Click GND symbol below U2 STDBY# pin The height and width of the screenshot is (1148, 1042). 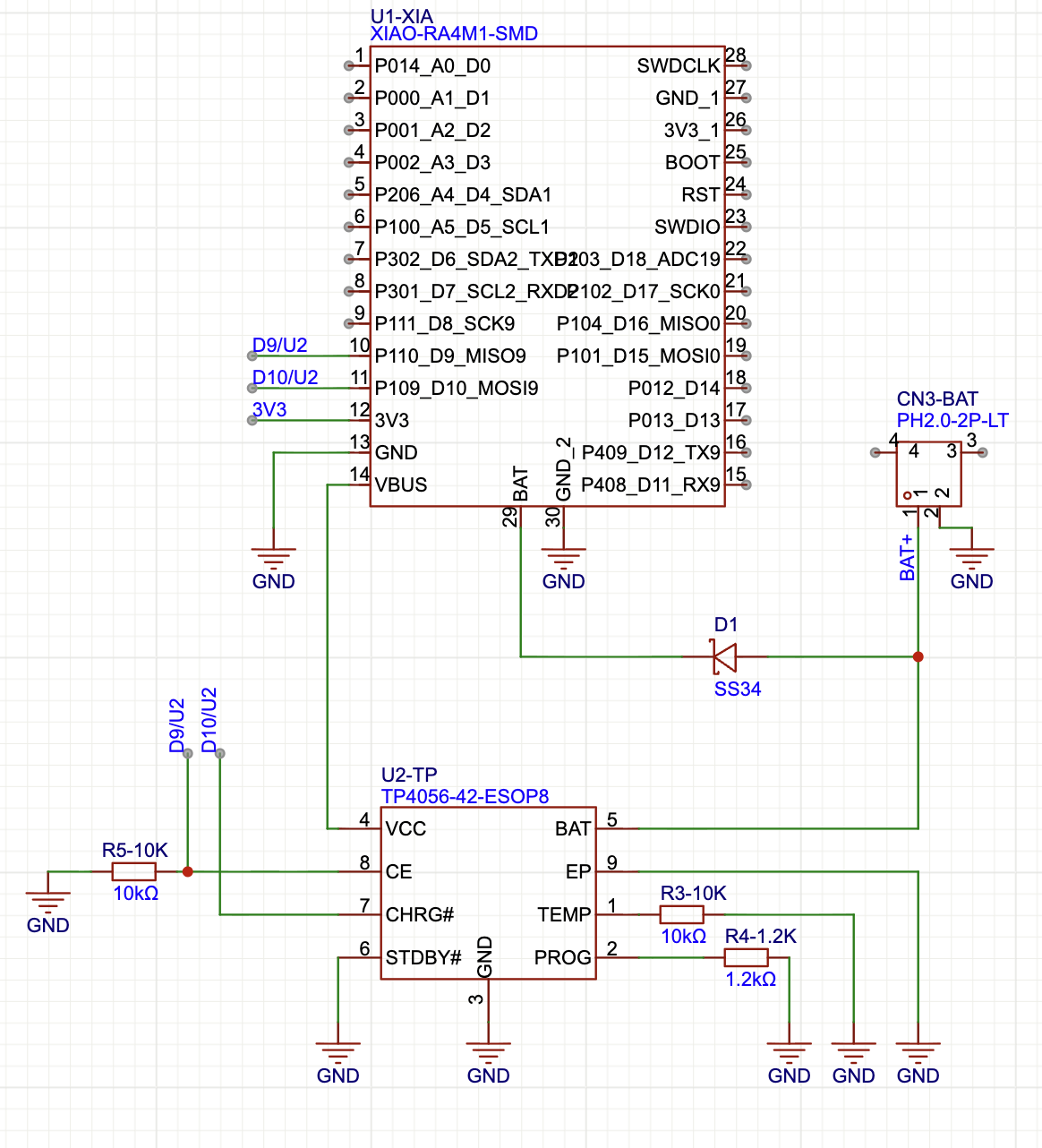click(x=337, y=1053)
